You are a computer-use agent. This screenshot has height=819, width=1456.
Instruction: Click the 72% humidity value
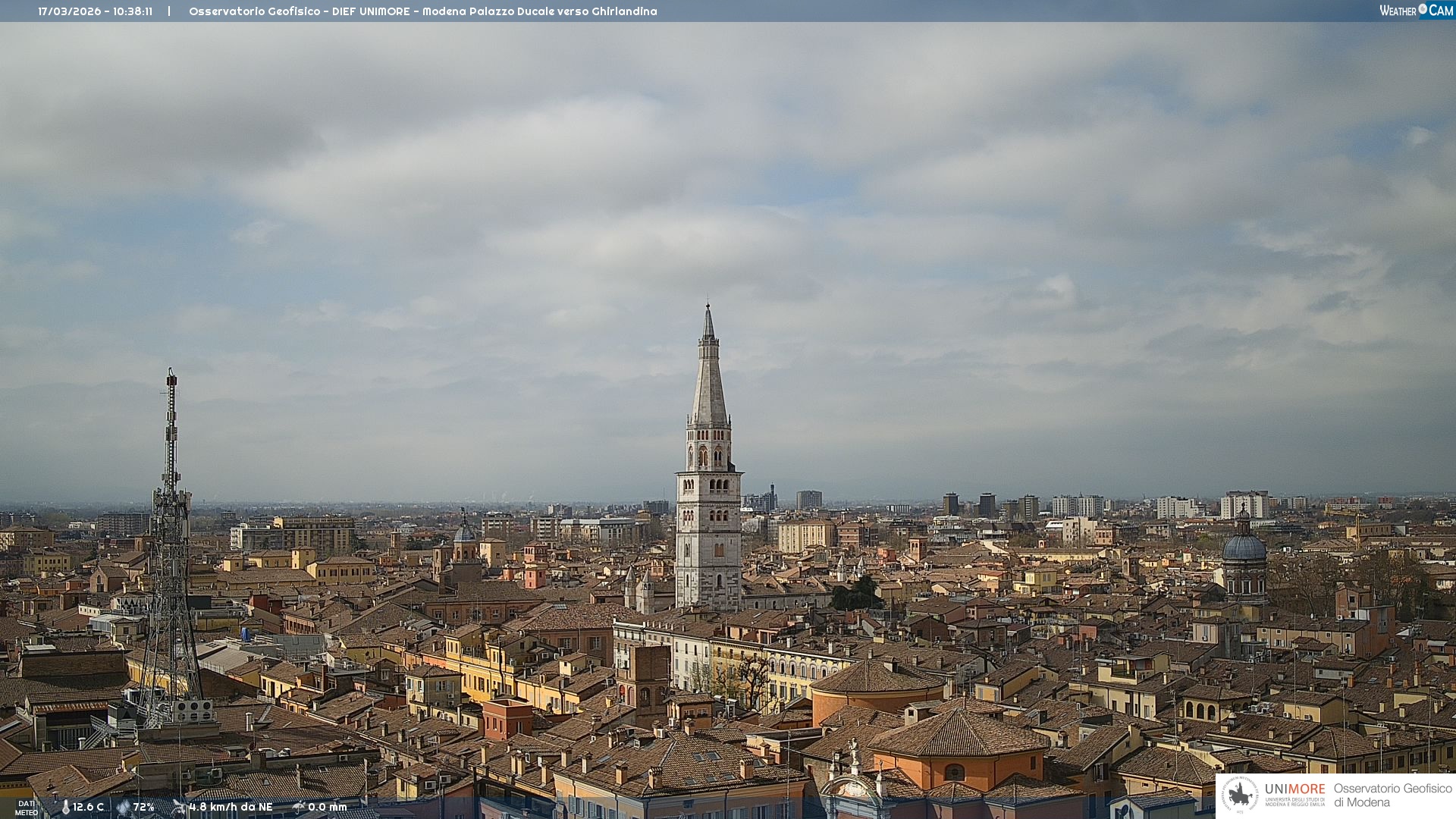(144, 808)
